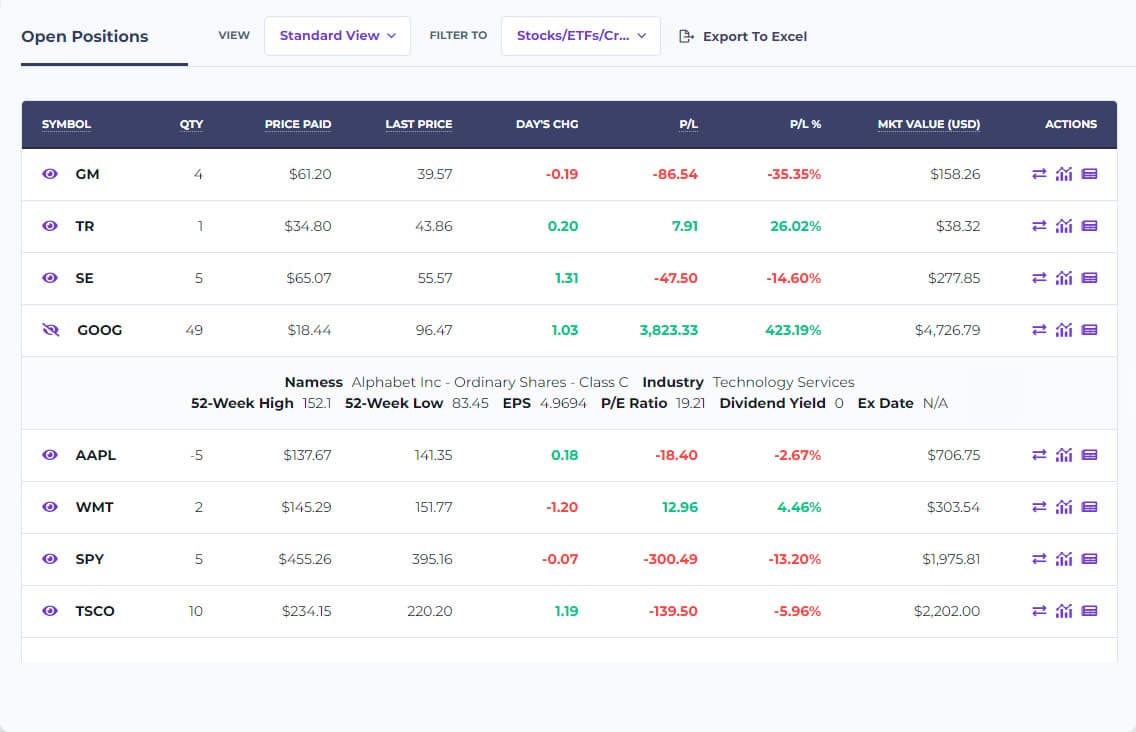Click the DAY'S CHG column header
Image resolution: width=1136 pixels, height=732 pixels.
coord(547,124)
